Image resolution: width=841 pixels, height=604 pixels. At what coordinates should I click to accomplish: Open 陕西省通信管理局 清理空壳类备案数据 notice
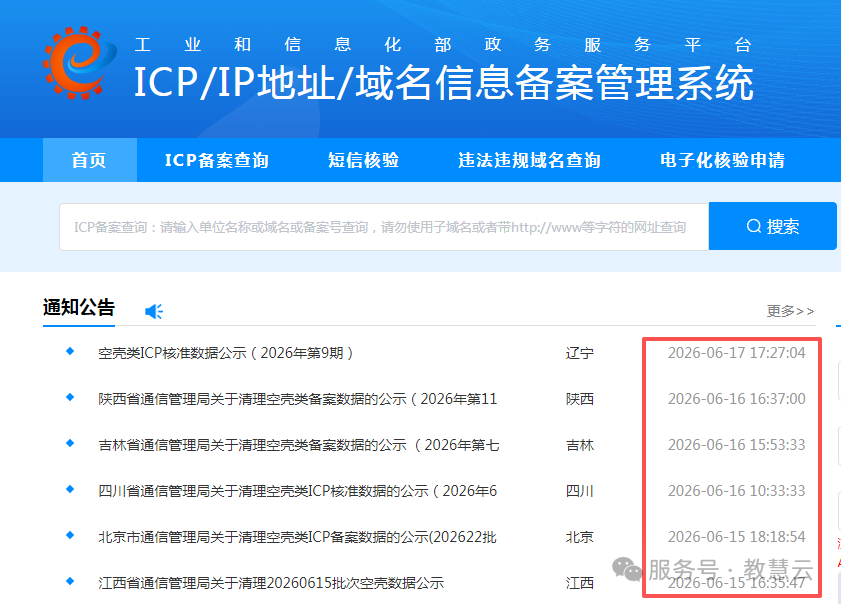click(x=298, y=399)
